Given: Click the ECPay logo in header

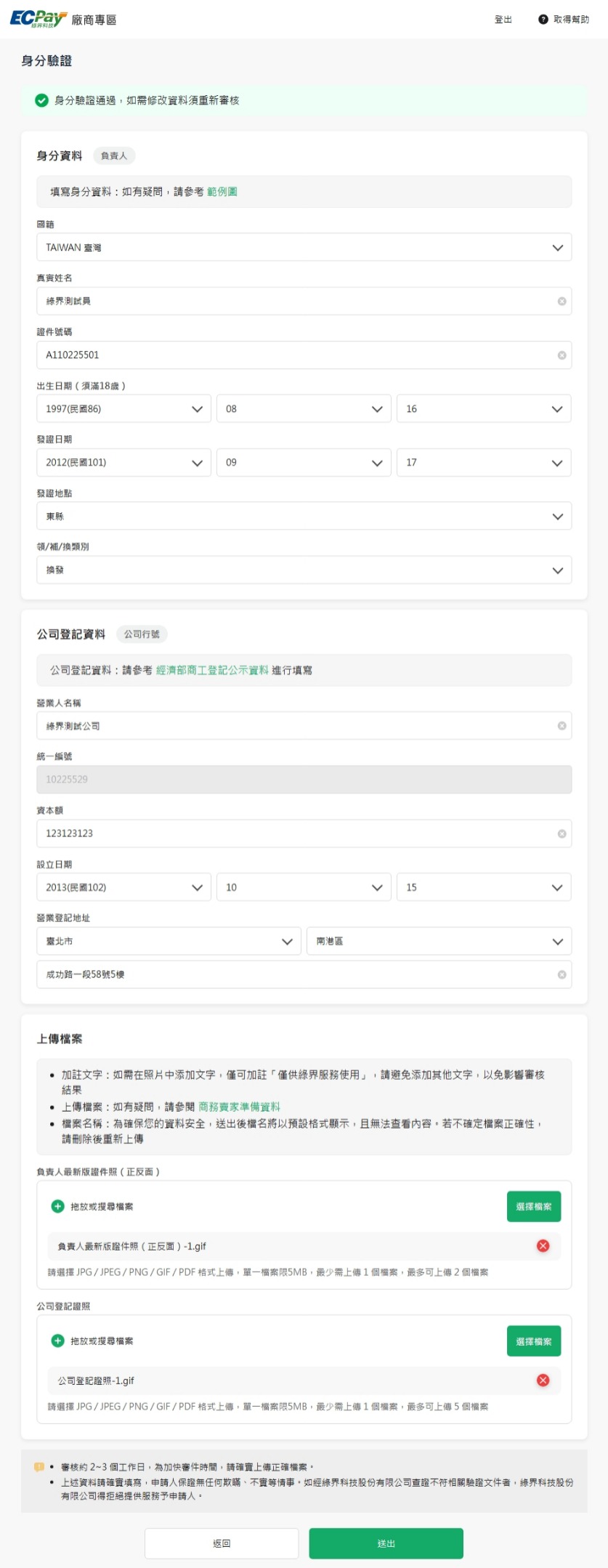Looking at the screenshot, I should 38,19.
